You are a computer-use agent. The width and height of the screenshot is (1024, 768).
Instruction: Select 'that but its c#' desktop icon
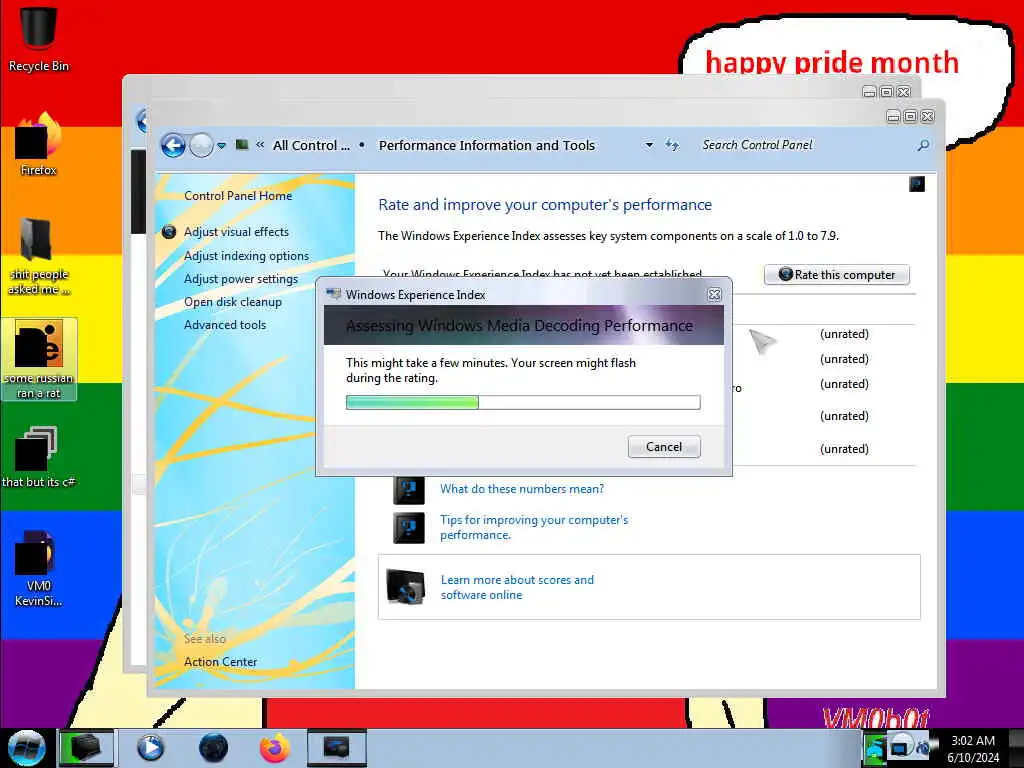(39, 457)
